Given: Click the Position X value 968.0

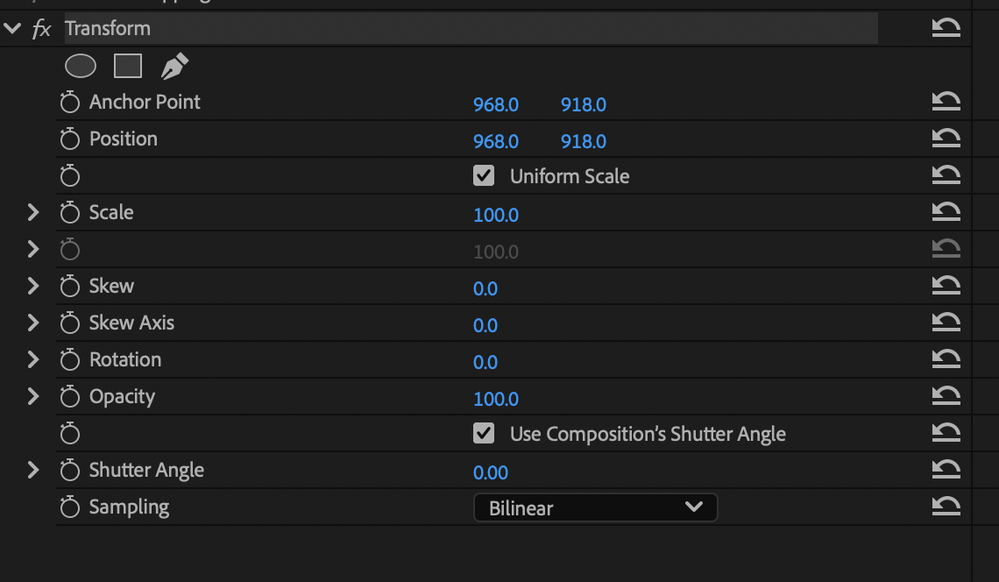Looking at the screenshot, I should click(x=495, y=141).
